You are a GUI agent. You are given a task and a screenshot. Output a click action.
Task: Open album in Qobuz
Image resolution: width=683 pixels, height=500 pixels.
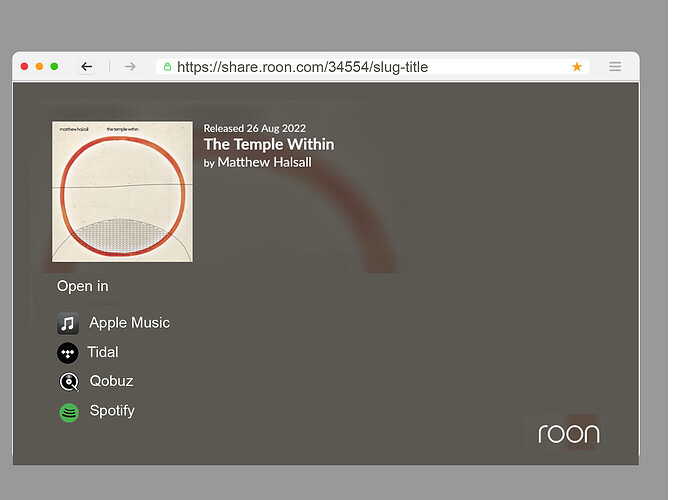[111, 381]
